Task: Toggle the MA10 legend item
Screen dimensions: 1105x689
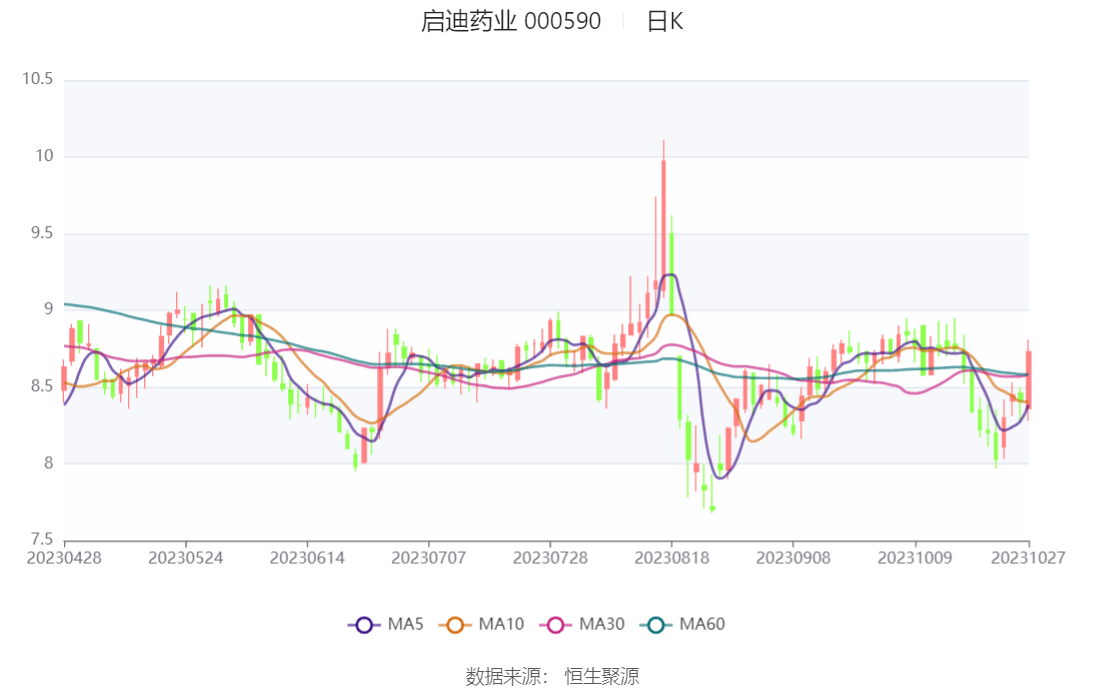Action: [482, 624]
